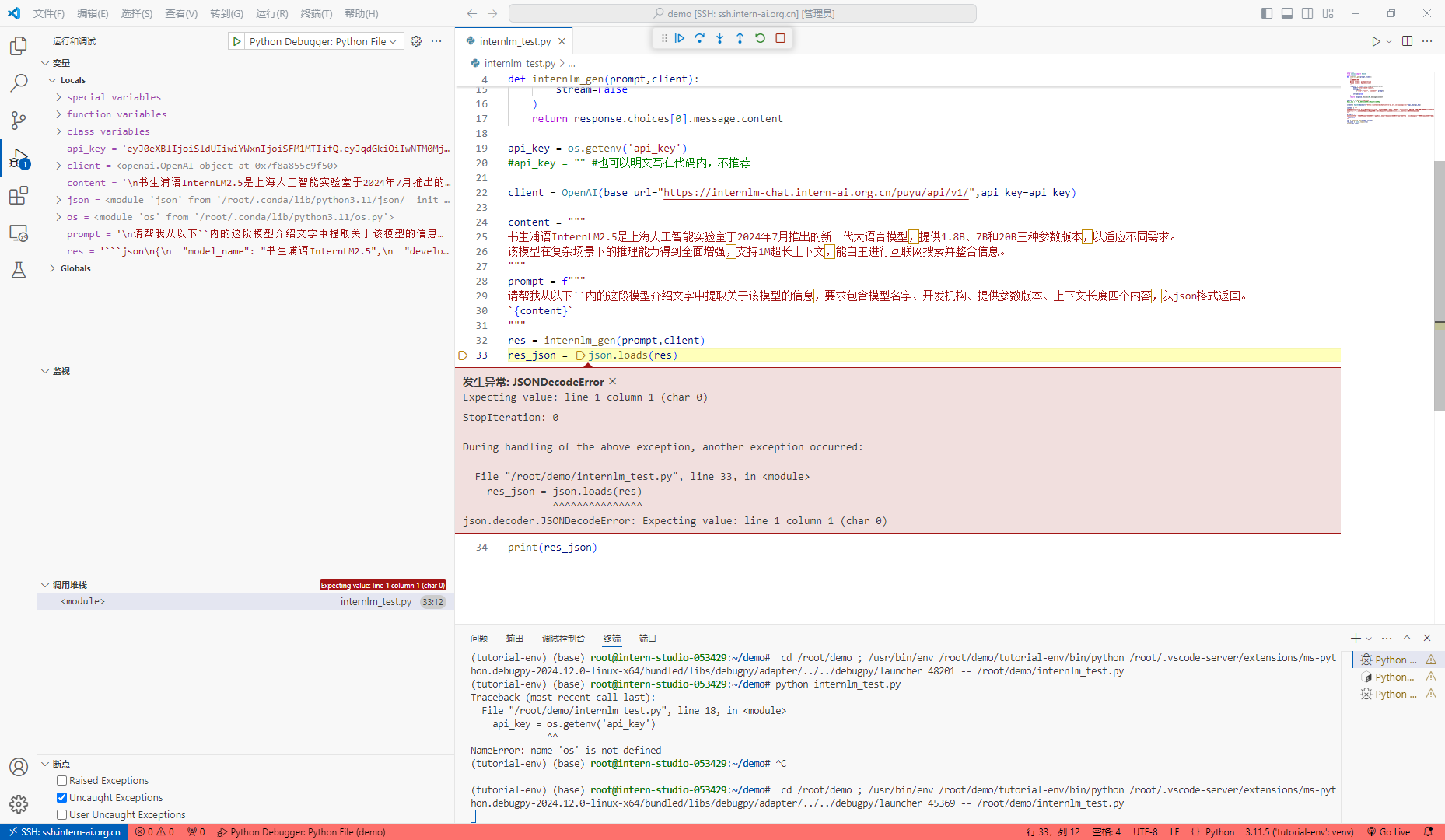Switch to 调试控制台 panel tab
This screenshot has width=1445, height=840.
click(563, 639)
